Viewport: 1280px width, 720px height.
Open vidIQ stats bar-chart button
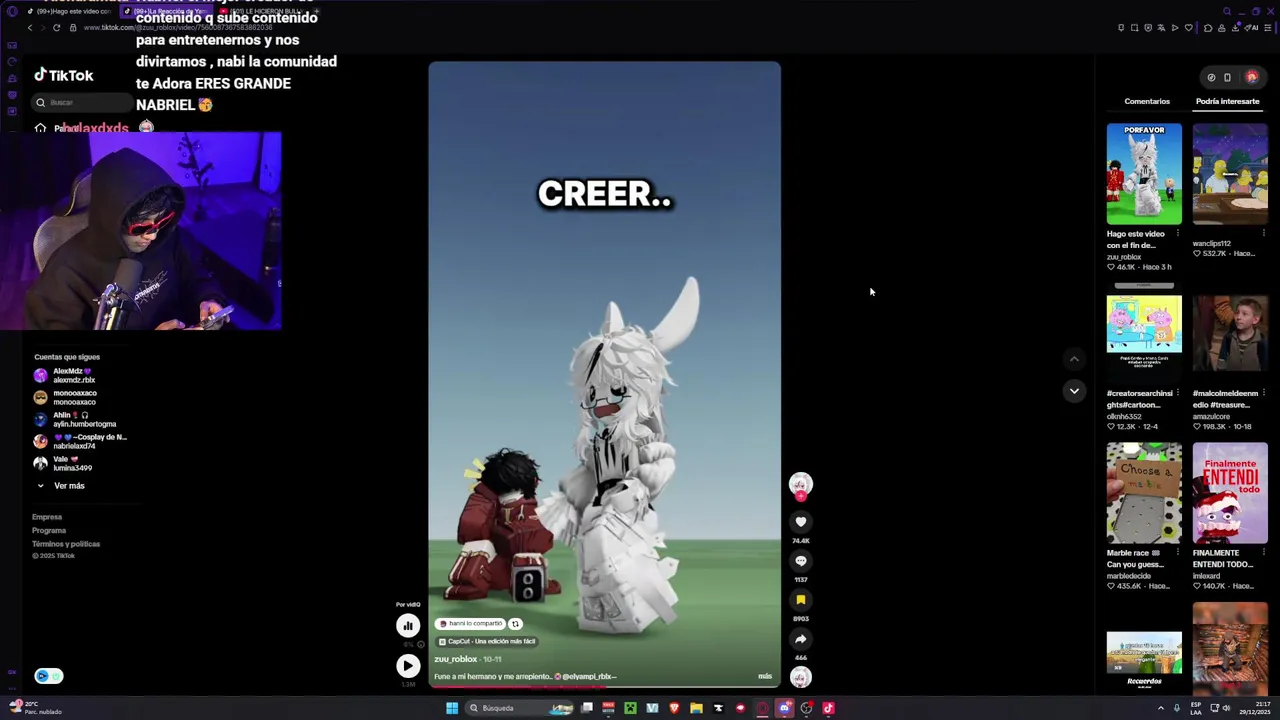tap(407, 626)
